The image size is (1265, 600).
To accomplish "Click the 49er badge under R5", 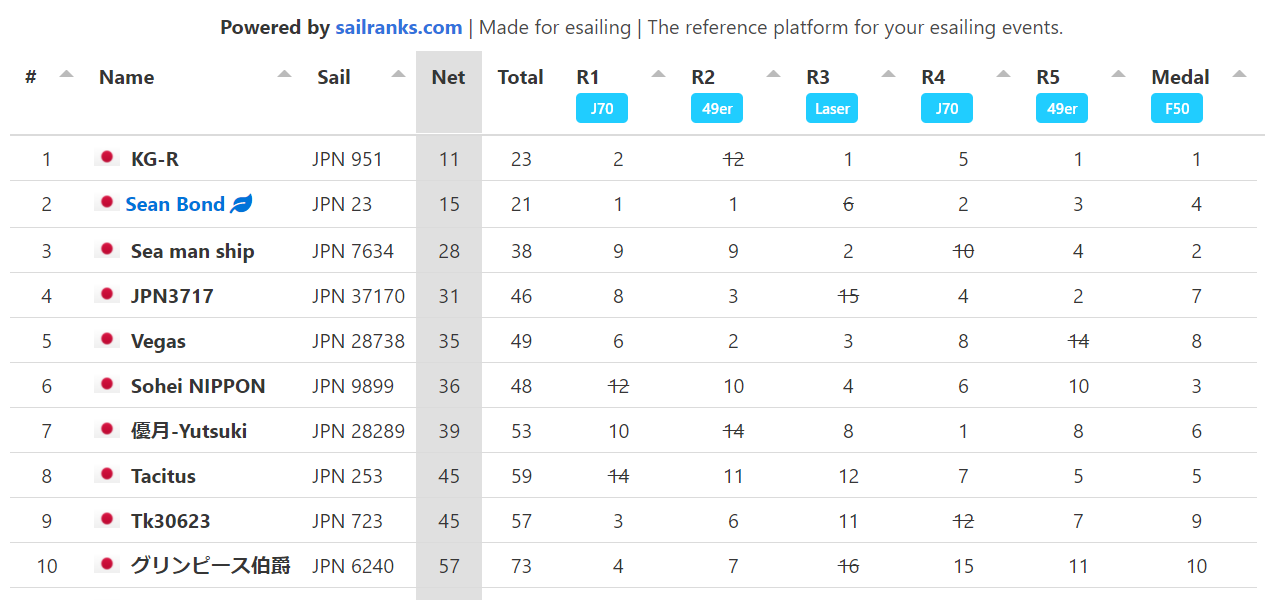I will (x=1062, y=109).
